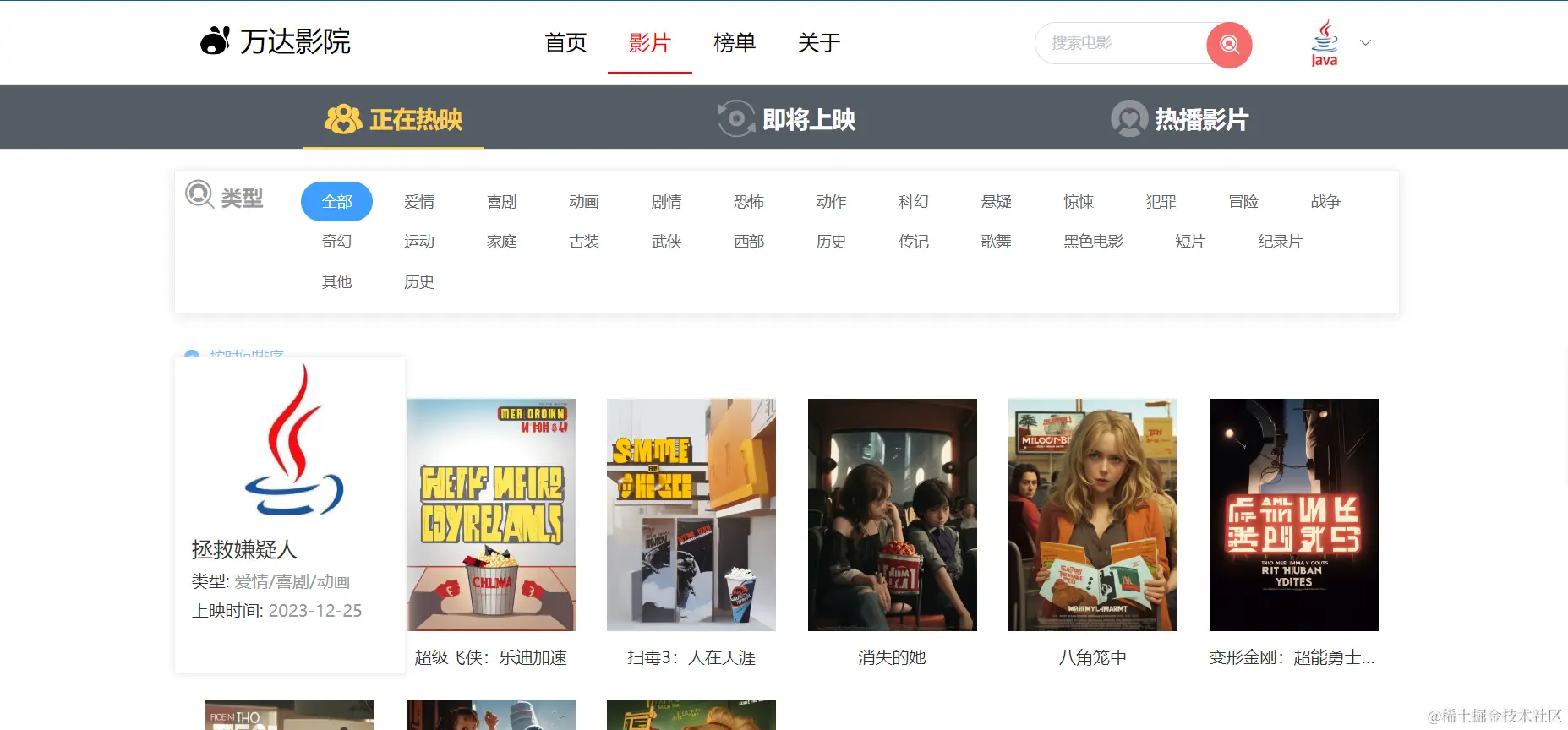Filter by 古装 genre
This screenshot has height=730, width=1568.
(584, 241)
